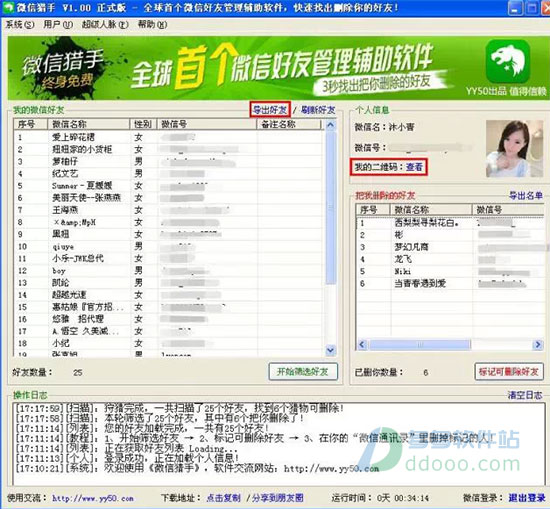Select friend row 小纪

coord(168,343)
